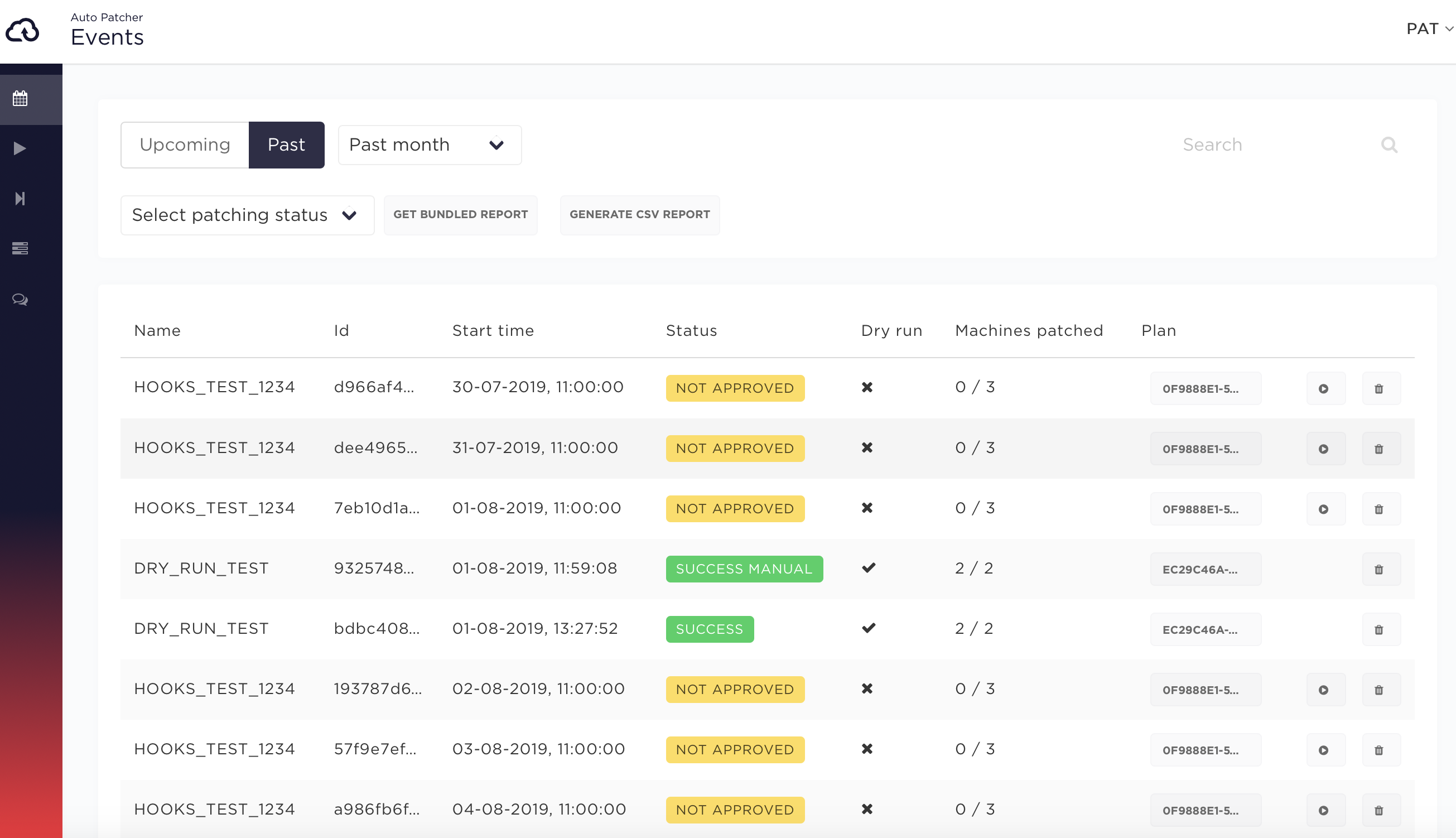1456x838 pixels.
Task: Delete event 9325748 with trash icon
Action: click(1381, 570)
